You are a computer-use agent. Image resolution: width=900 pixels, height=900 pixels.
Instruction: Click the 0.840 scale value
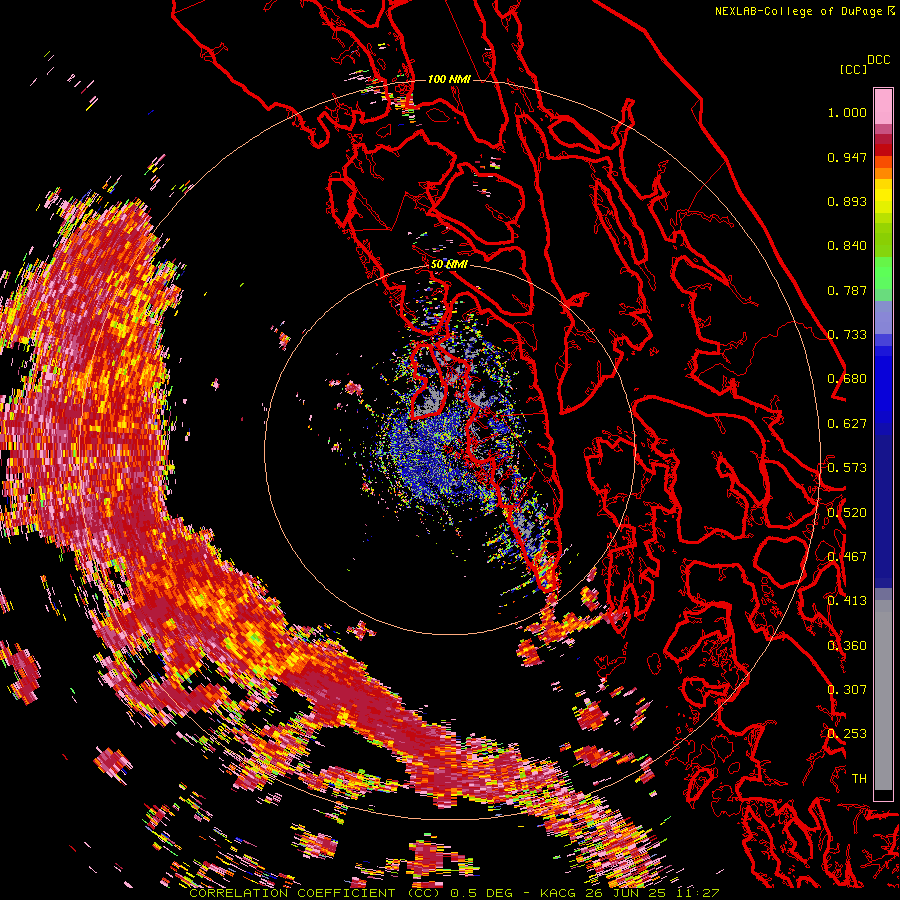click(847, 246)
